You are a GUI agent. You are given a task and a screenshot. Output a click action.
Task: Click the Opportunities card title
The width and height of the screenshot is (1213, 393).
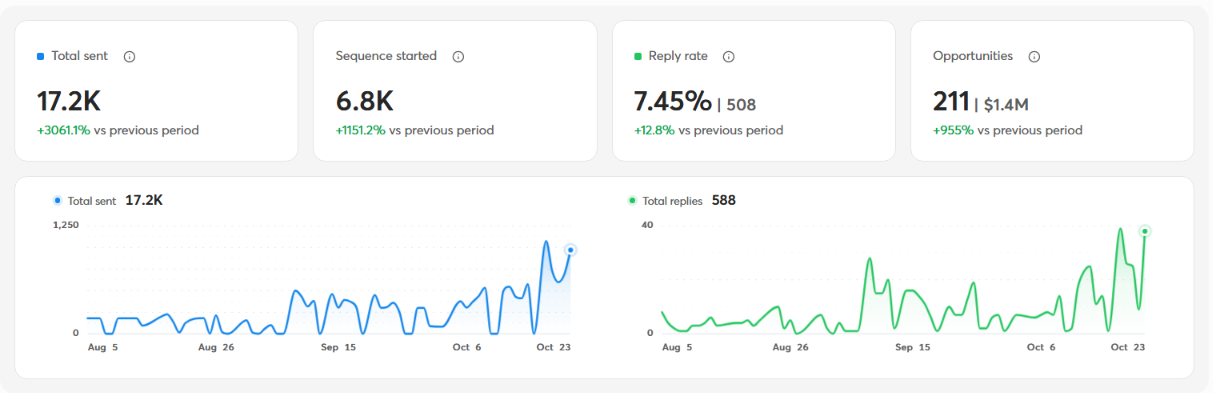(973, 57)
